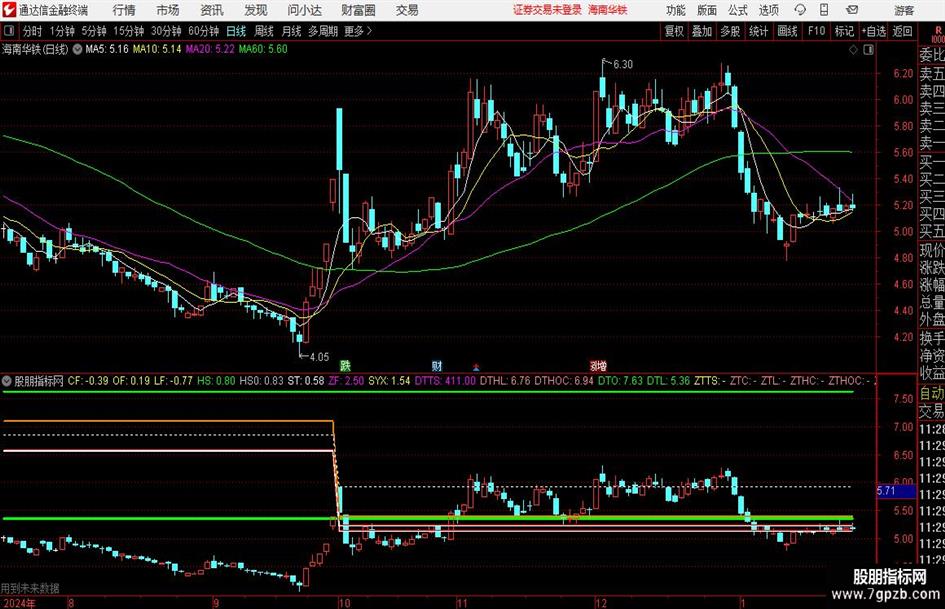The height and width of the screenshot is (609, 945).
Task: Click the MA10: 5.14 indicator label
Action: [x=157, y=49]
